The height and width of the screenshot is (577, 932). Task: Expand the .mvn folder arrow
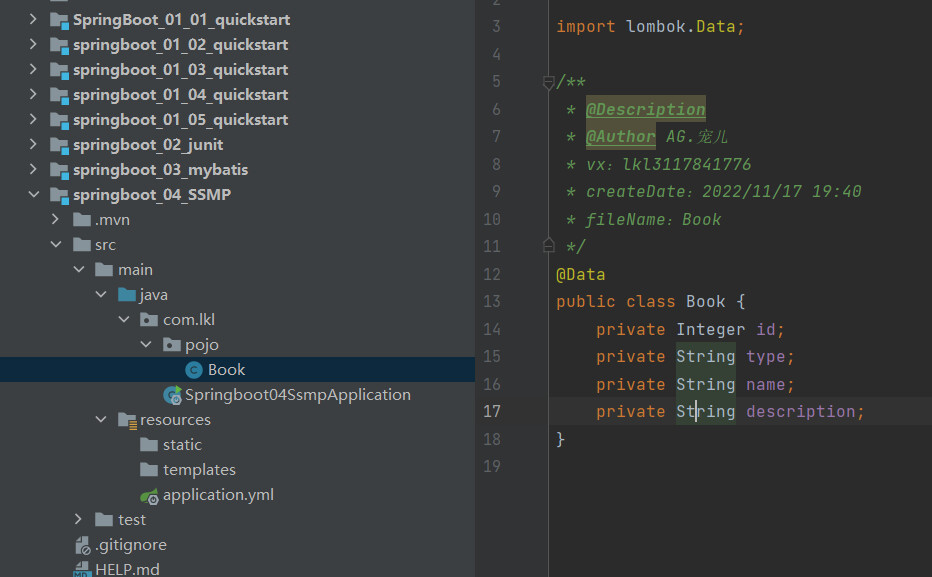coord(55,219)
